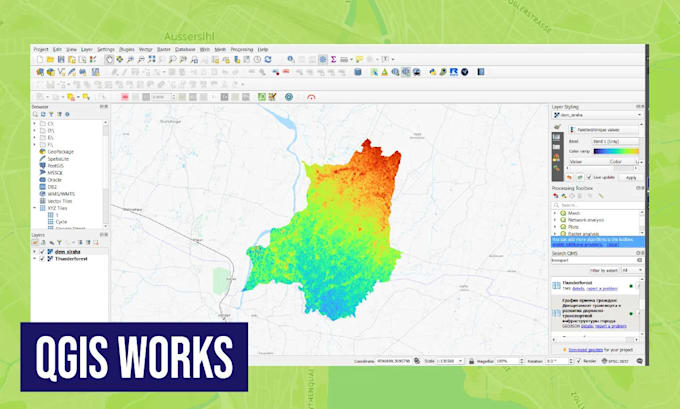Image resolution: width=680 pixels, height=409 pixels.
Task: Open the layer selector dropdown in Layer Styling
Action: 597,115
